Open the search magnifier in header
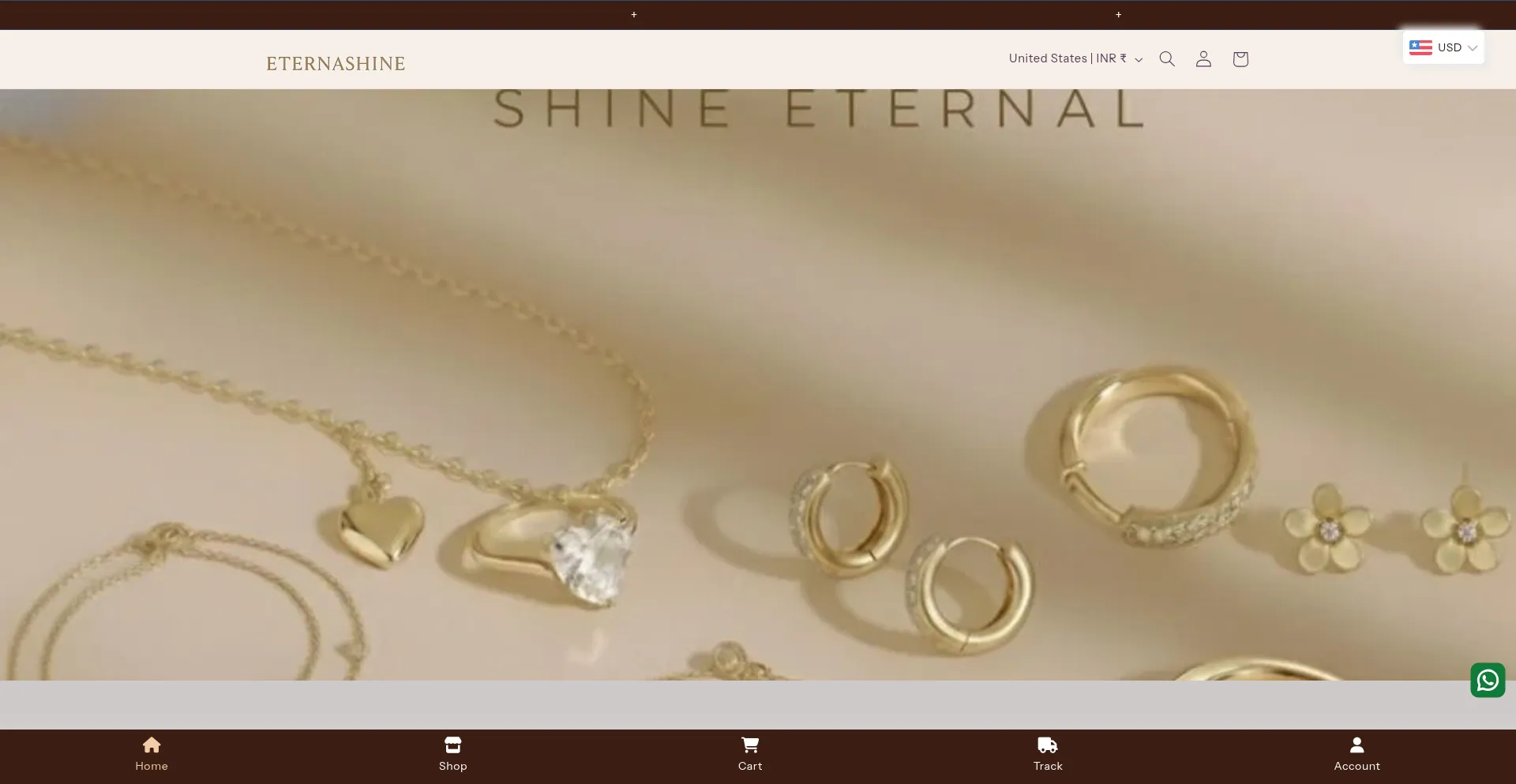 [1166, 59]
